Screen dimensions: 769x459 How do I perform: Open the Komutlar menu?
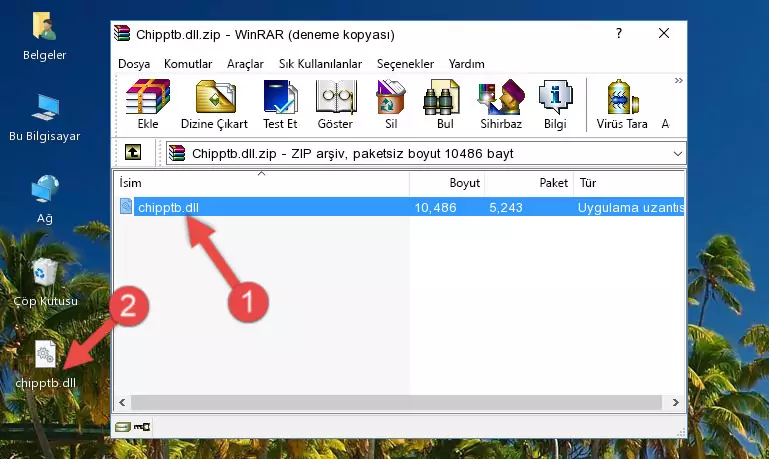[x=188, y=64]
